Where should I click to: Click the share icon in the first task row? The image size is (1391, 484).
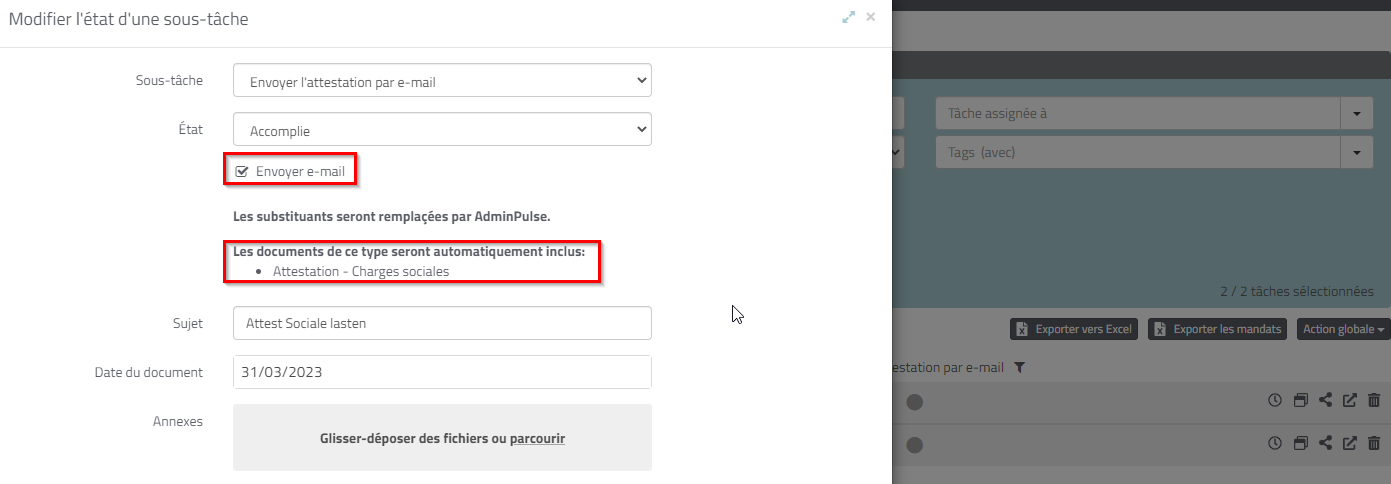[1325, 401]
